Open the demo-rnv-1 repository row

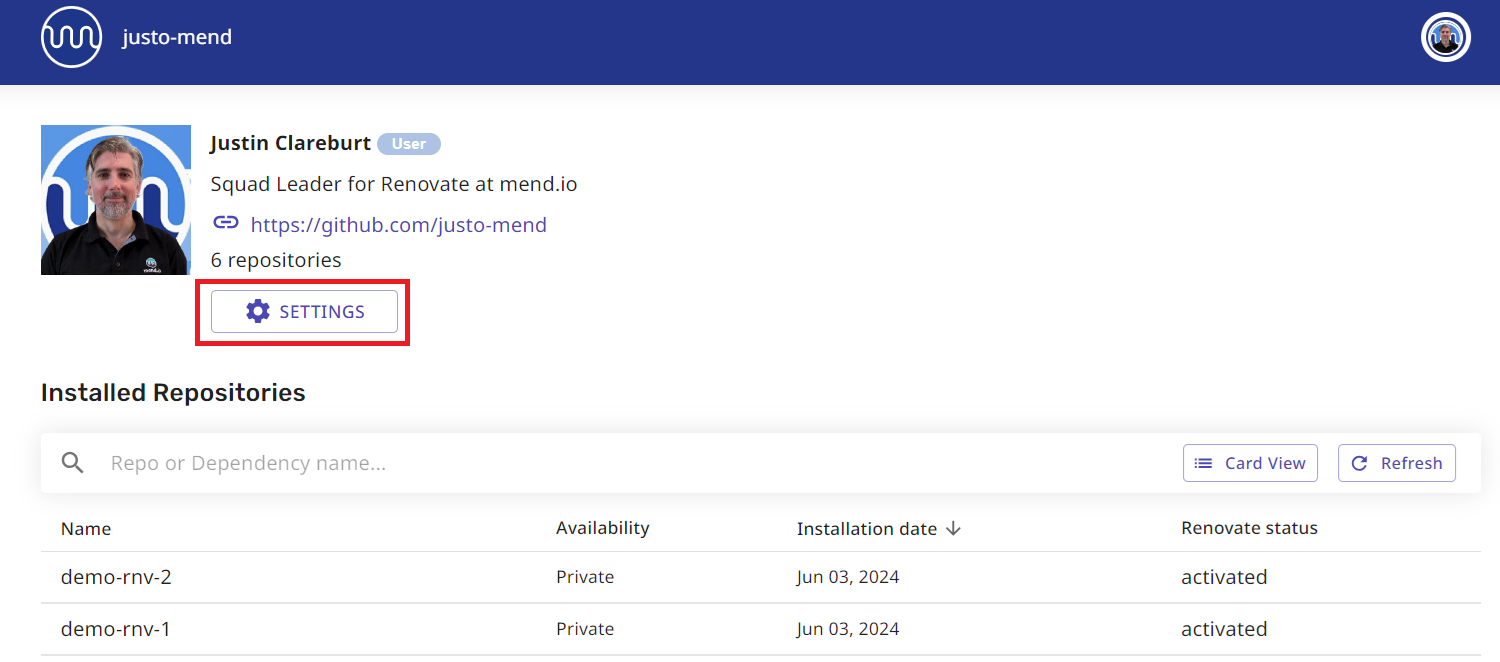pos(760,629)
